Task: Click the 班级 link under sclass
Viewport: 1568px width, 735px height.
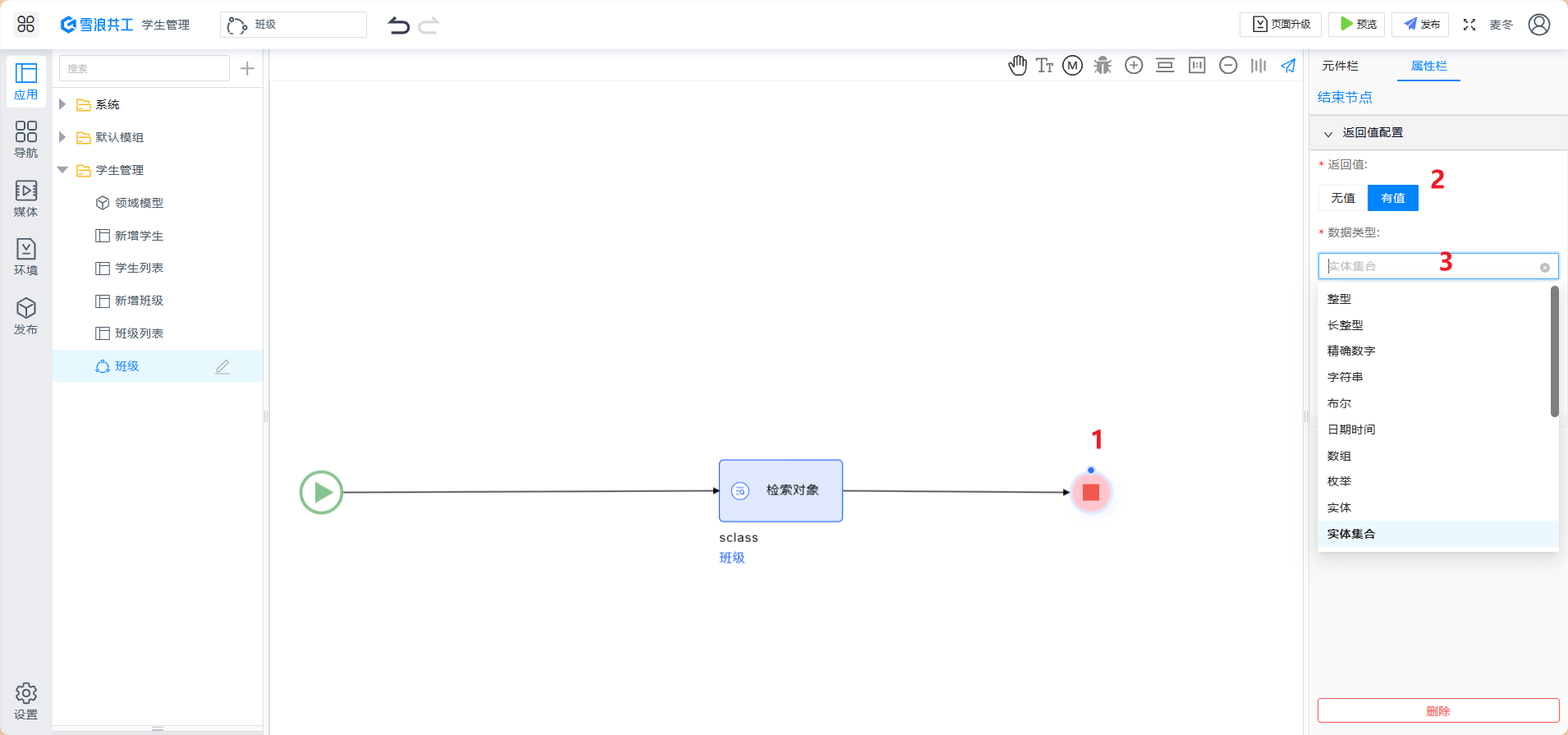Action: click(x=732, y=558)
